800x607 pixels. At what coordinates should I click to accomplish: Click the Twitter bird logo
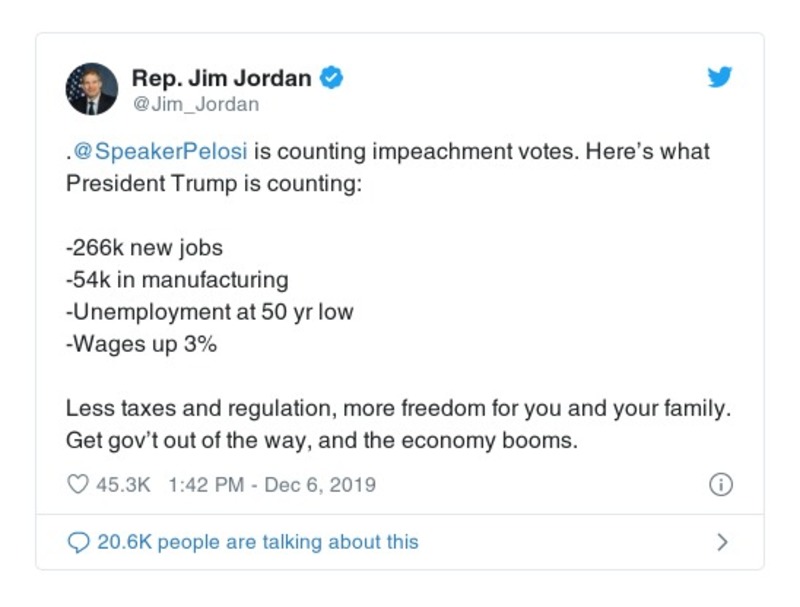point(720,78)
